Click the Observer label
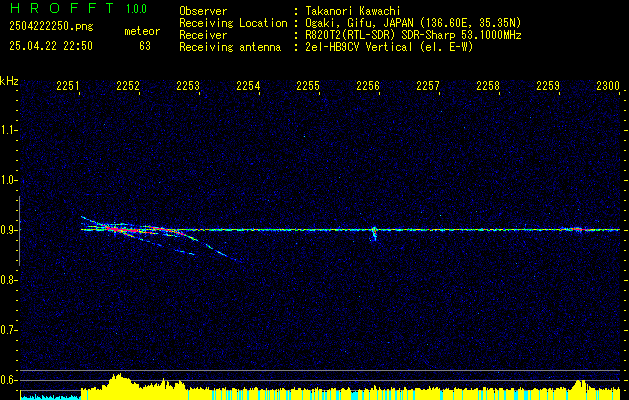 (203, 11)
